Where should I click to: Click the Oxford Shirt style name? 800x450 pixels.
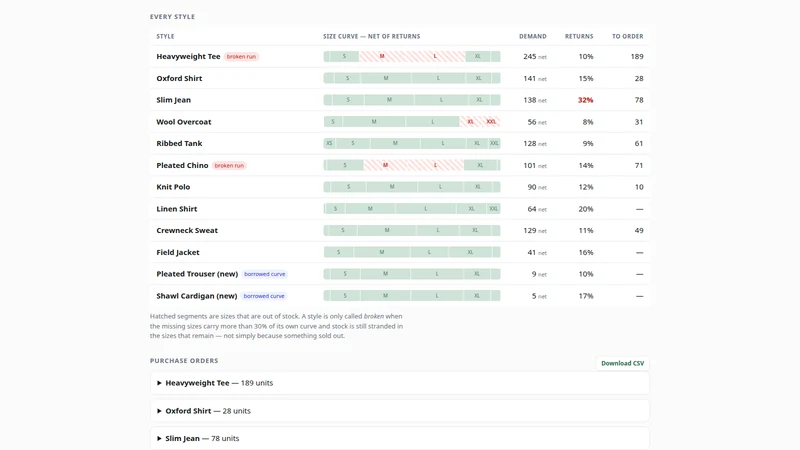coord(179,79)
